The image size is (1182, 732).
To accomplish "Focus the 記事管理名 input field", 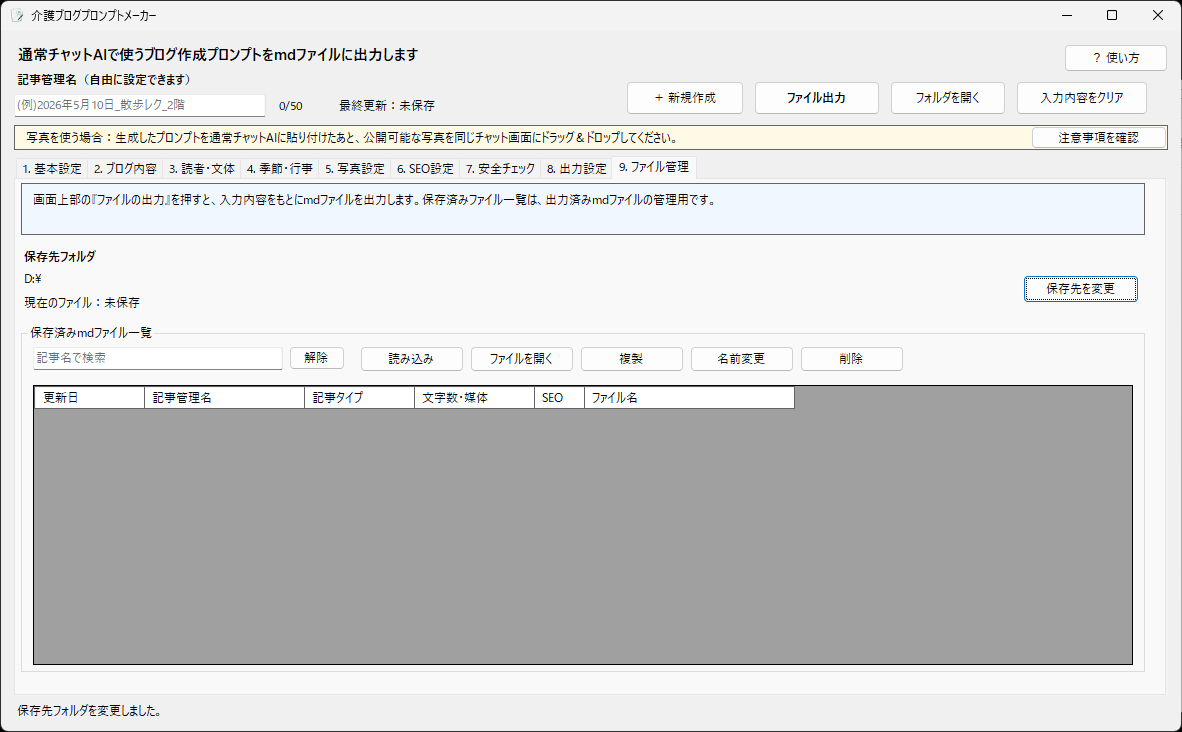I will pyautogui.click(x=140, y=106).
